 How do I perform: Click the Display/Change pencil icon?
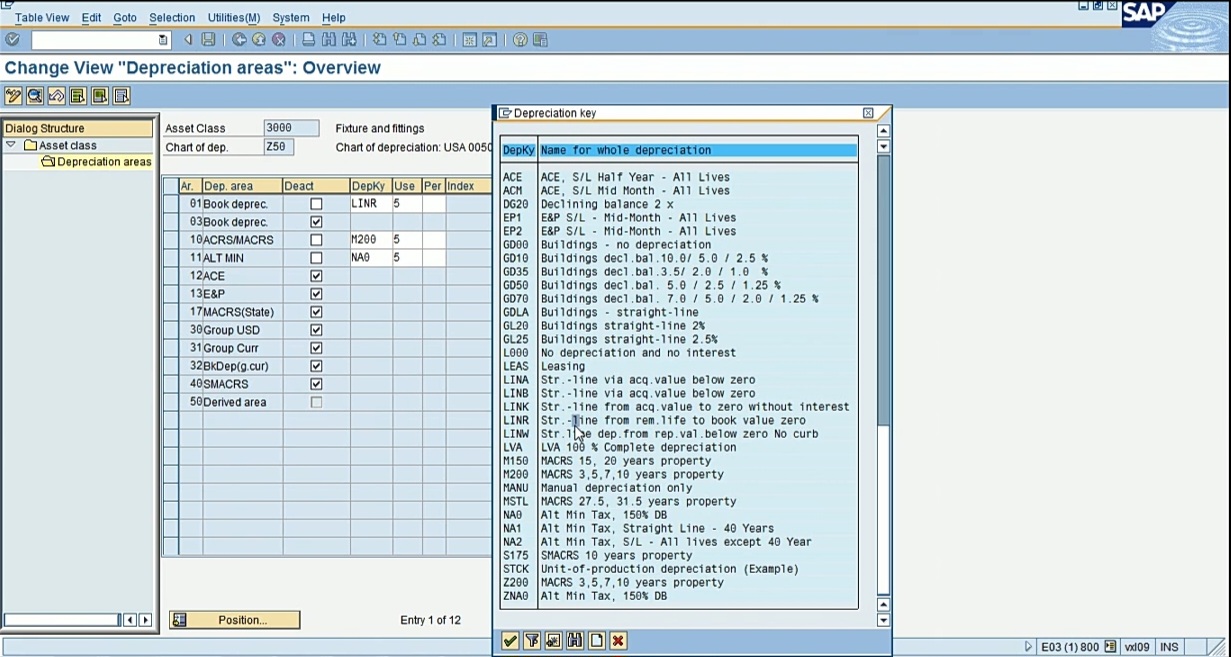(13, 96)
